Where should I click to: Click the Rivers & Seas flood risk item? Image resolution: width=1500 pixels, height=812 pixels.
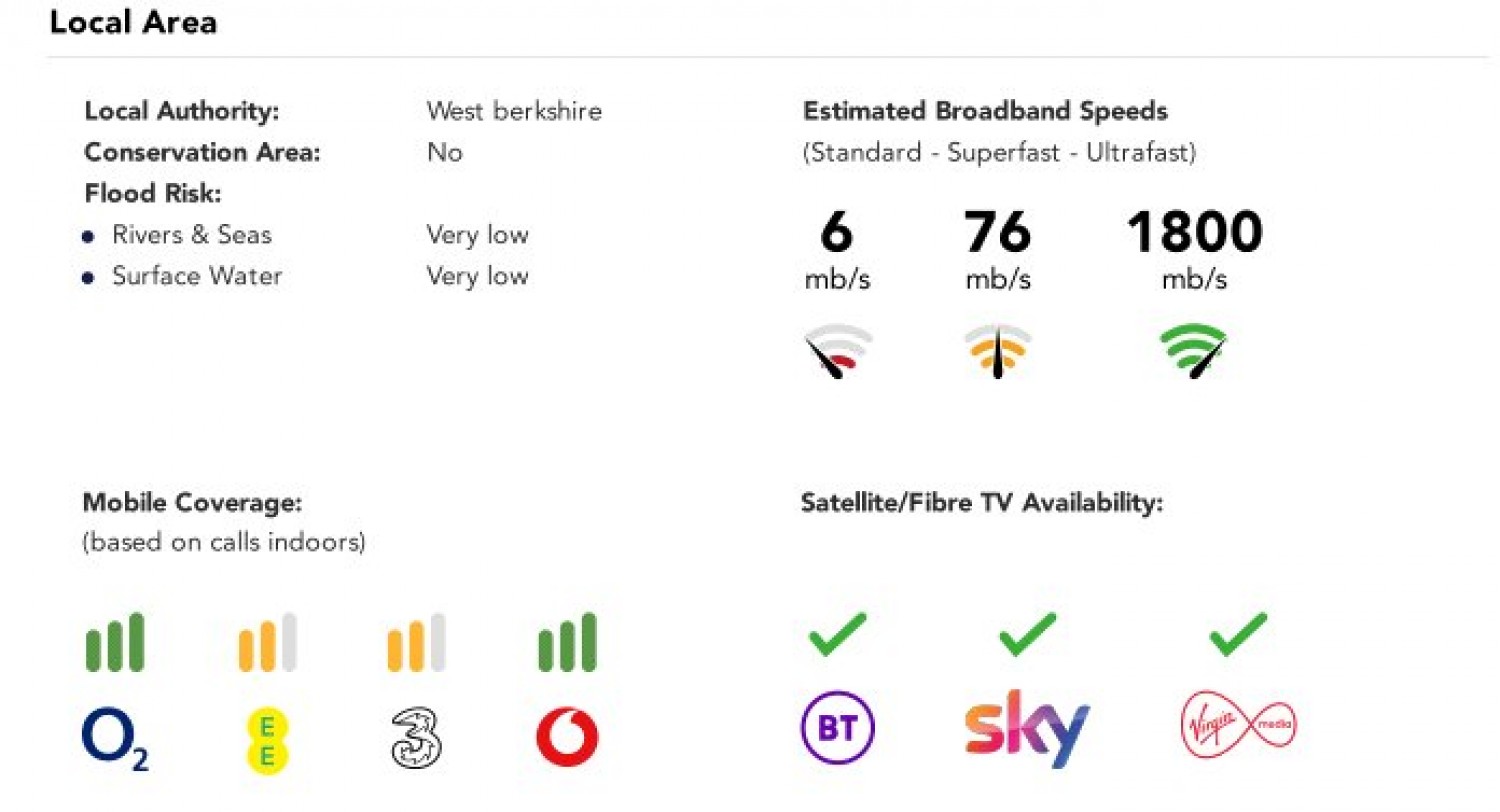[x=191, y=235]
